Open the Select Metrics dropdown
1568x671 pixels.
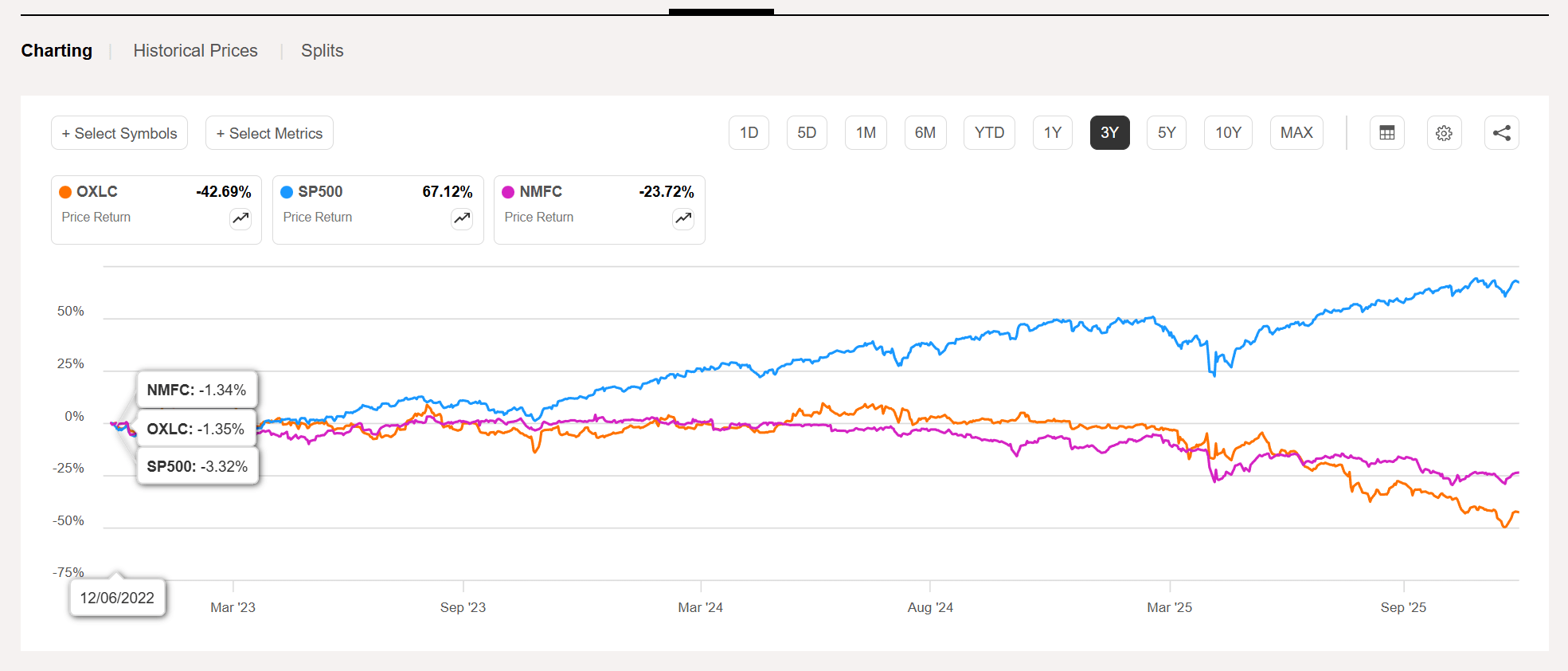tap(269, 133)
